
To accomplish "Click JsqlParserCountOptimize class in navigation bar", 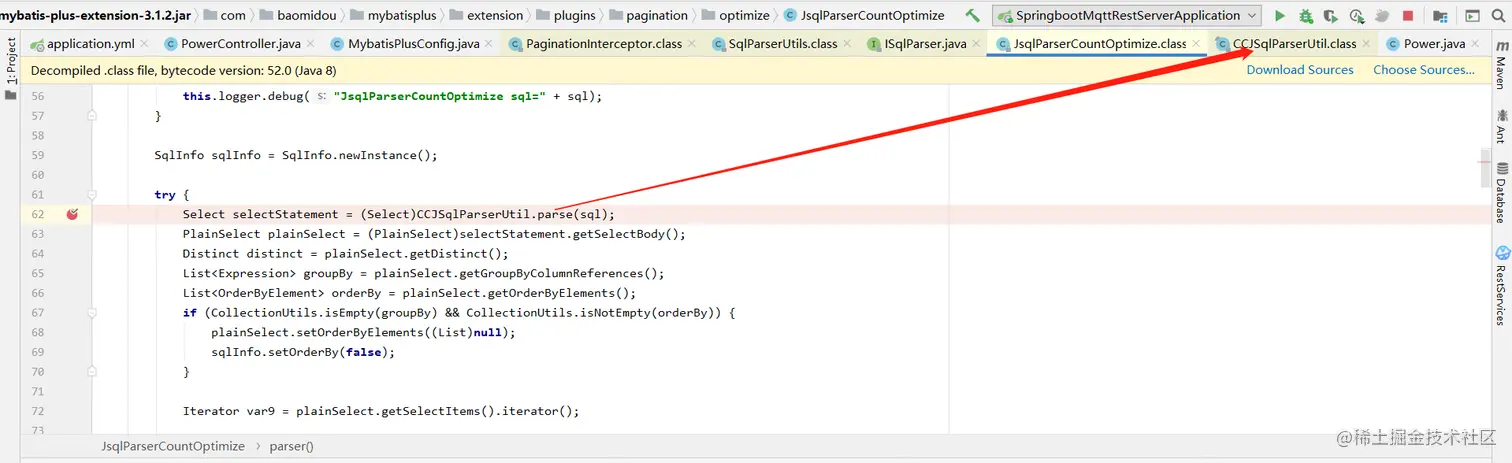I will 865,16.
